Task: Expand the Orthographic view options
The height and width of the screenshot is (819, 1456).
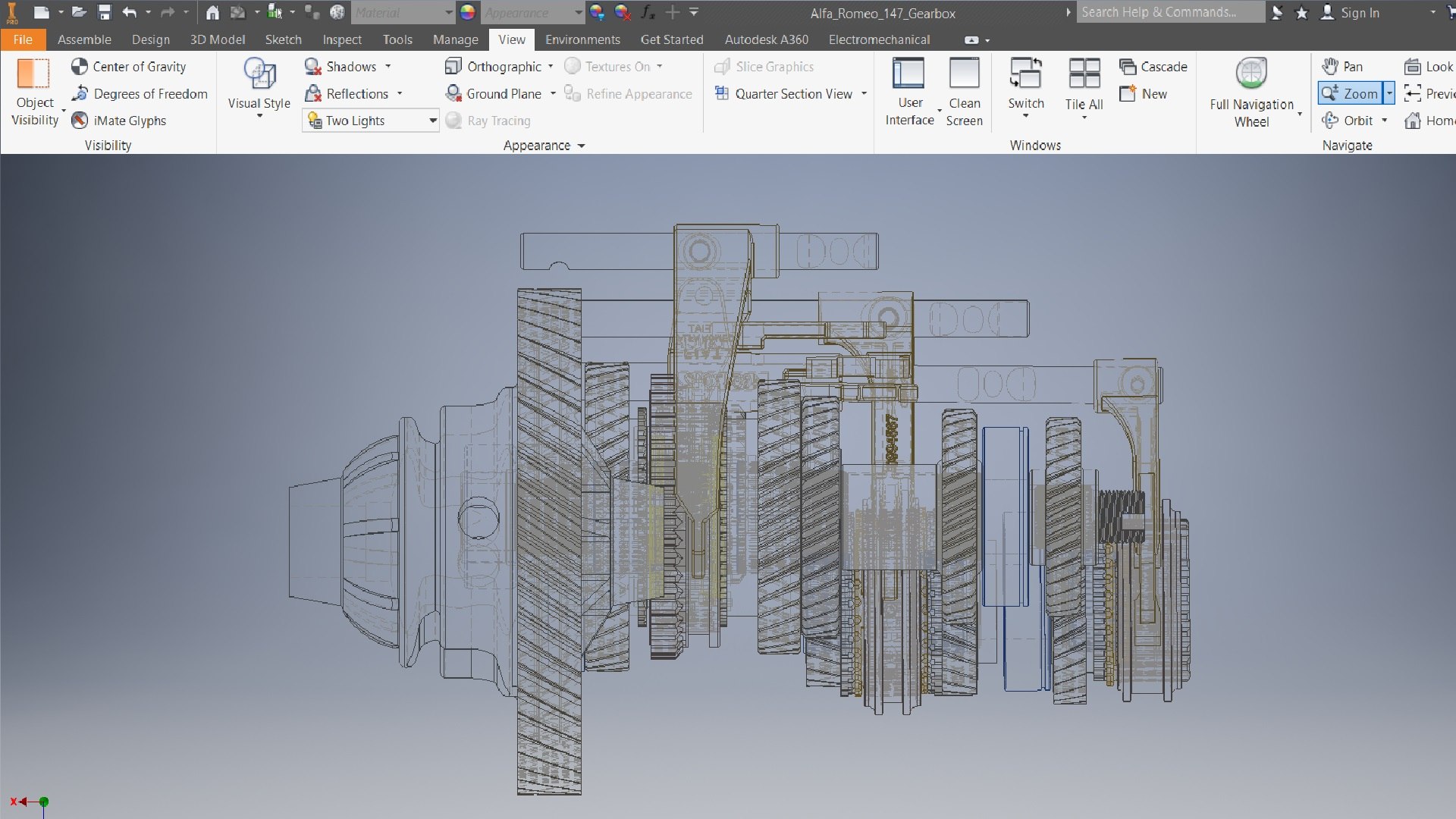Action: (x=551, y=67)
